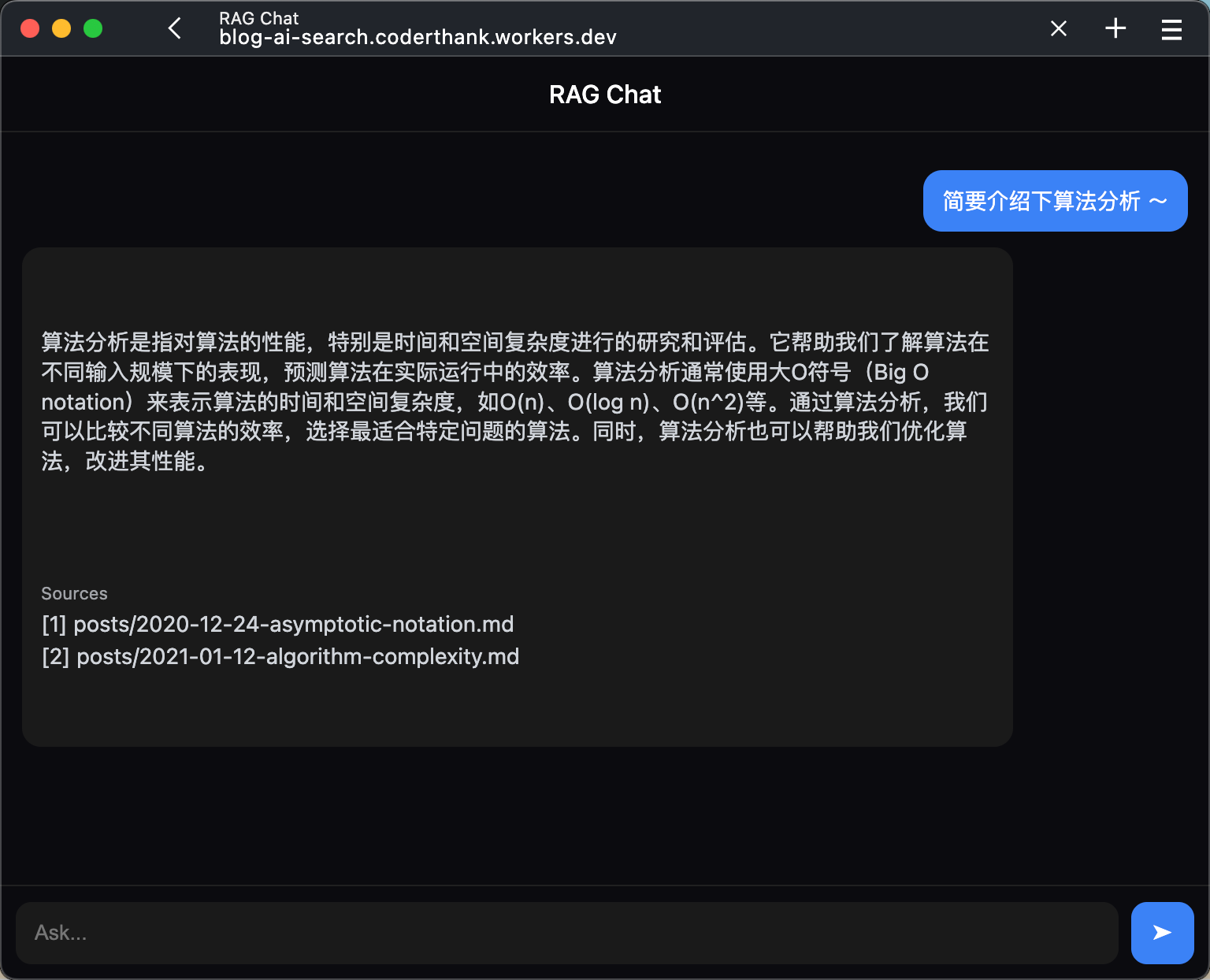
Task: Close the current tab with X icon
Action: click(x=1058, y=28)
